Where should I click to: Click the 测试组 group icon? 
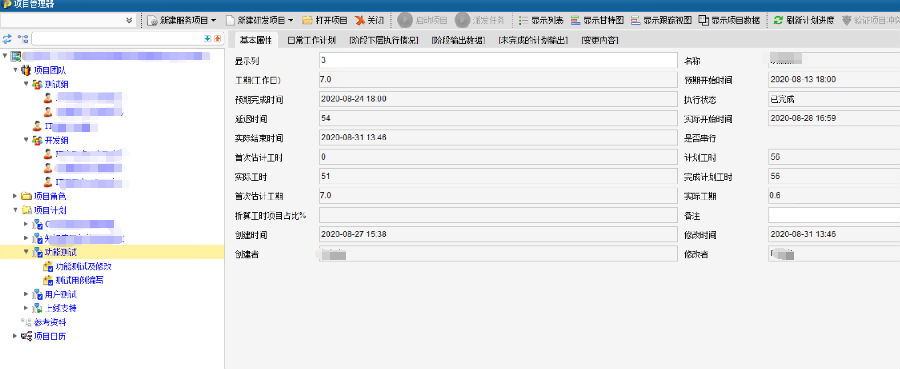[x=37, y=84]
